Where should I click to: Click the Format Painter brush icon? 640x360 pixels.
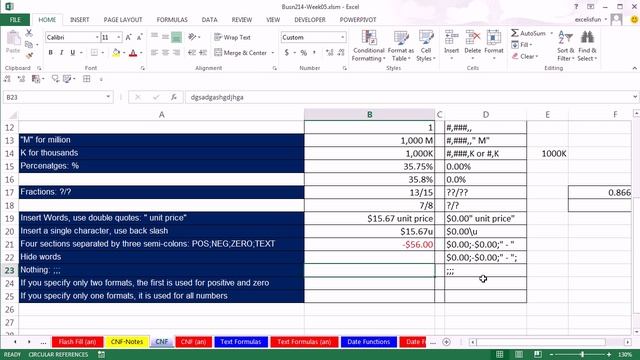coord(29,55)
